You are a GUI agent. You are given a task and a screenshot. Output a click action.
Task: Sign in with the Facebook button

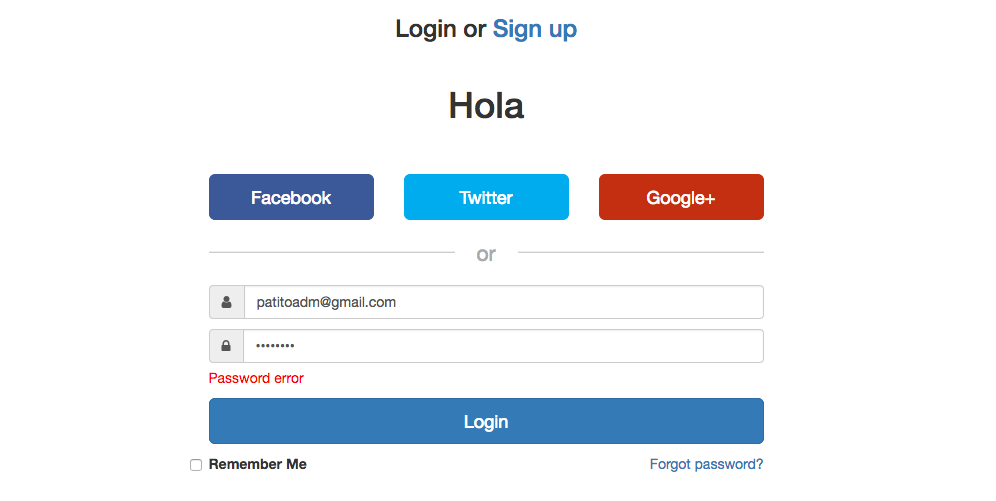291,197
